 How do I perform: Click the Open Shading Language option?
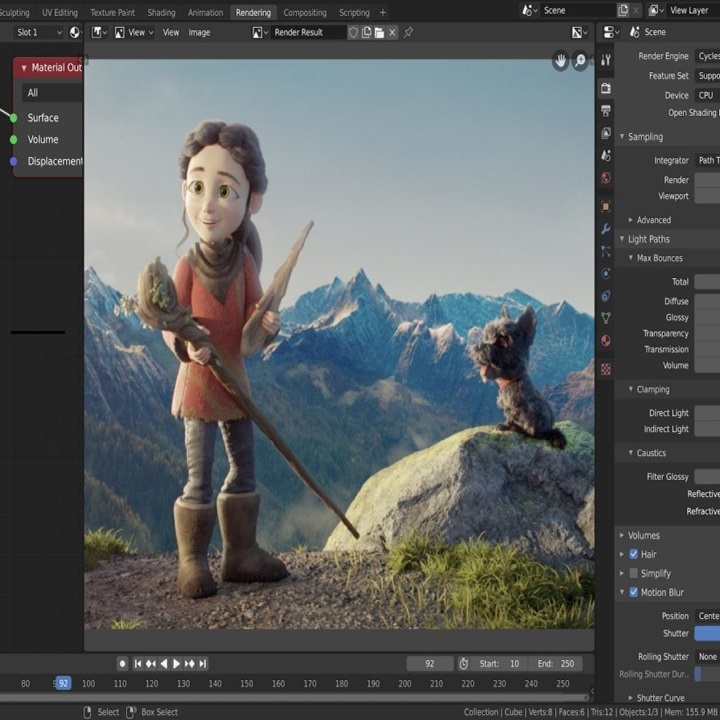coord(692,113)
